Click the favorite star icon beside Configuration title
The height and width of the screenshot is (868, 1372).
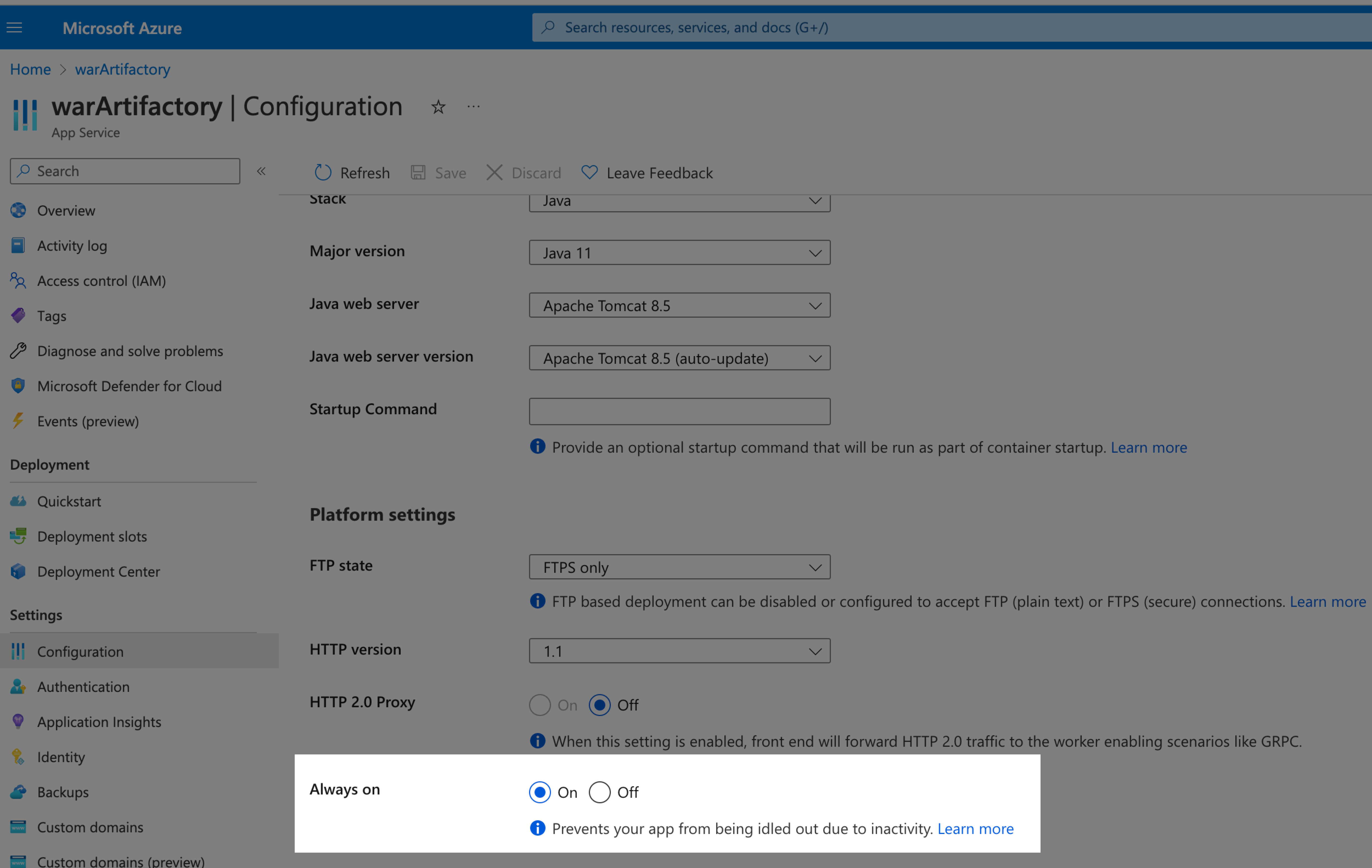[x=438, y=106]
